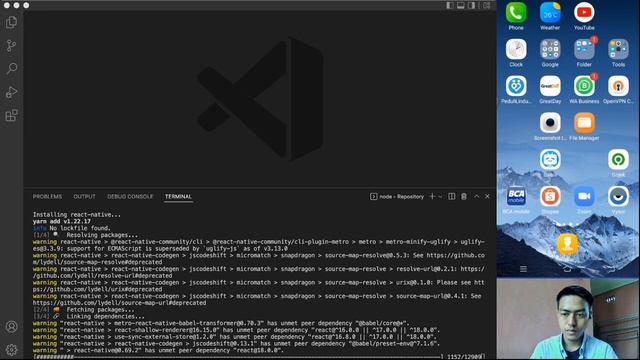Click the 'Installing react-native...' terminal line
Image resolution: width=640 pixels, height=360 pixels.
pos(77,214)
